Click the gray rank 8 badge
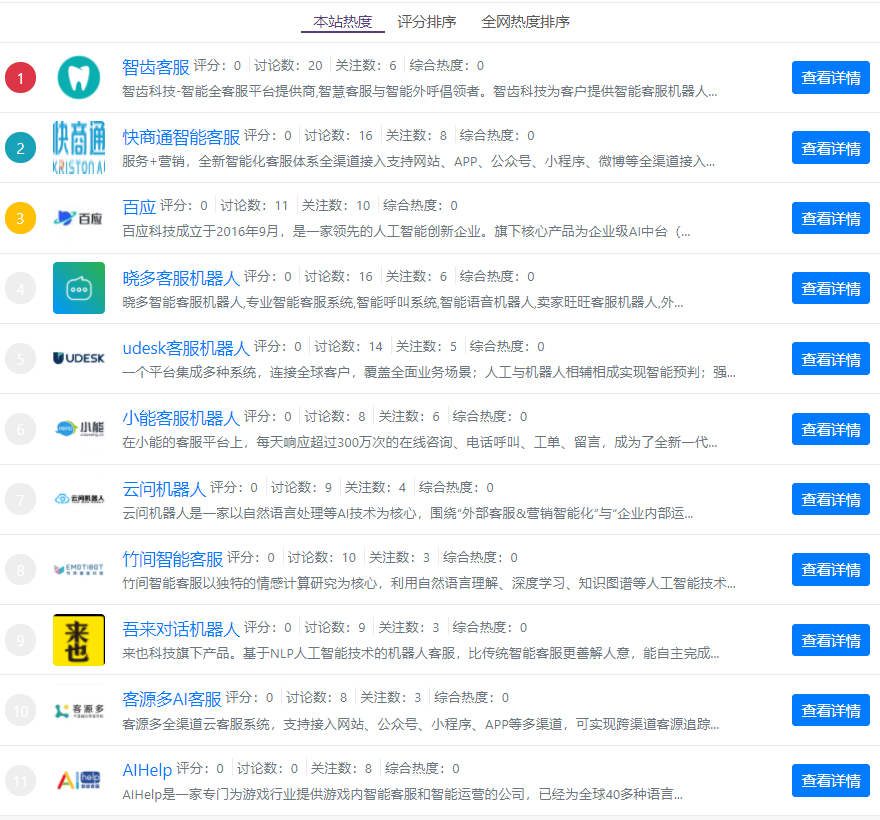The image size is (880, 820). pyautogui.click(x=20, y=570)
